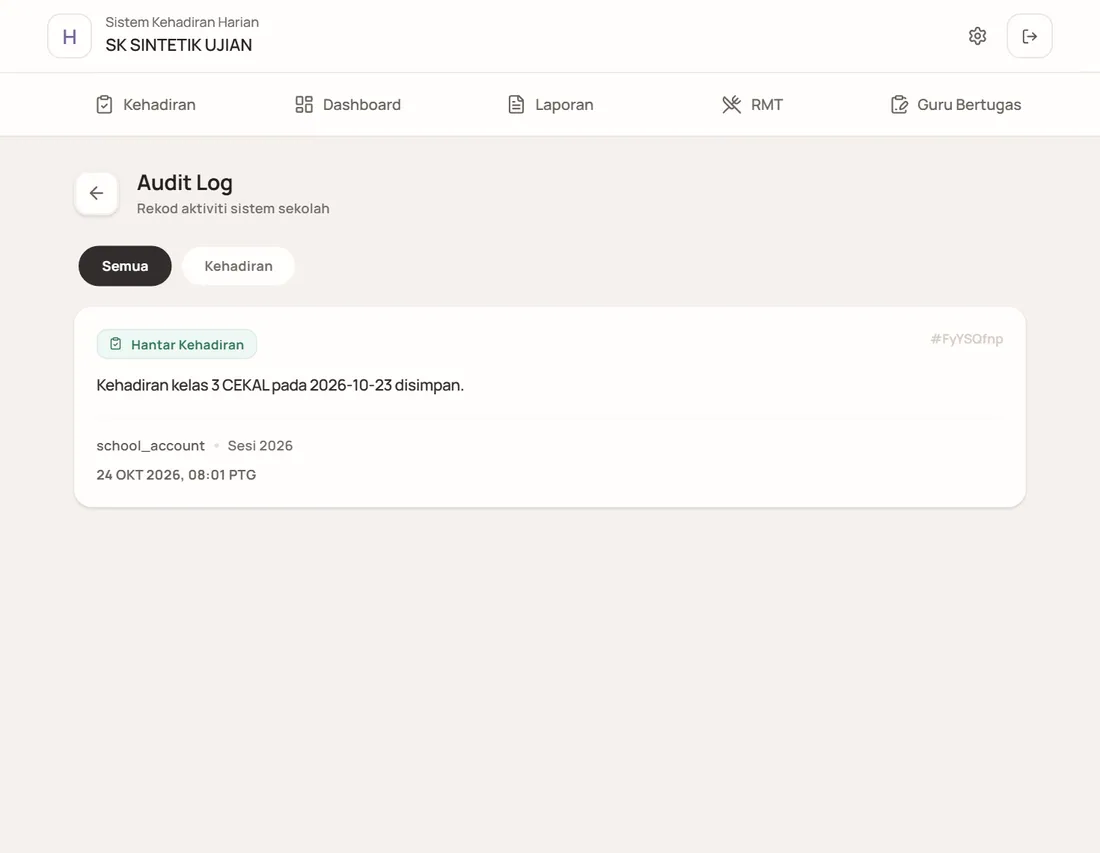Click the Guru Bertugas clipboard-pen icon
The height and width of the screenshot is (853, 1100).
(899, 105)
